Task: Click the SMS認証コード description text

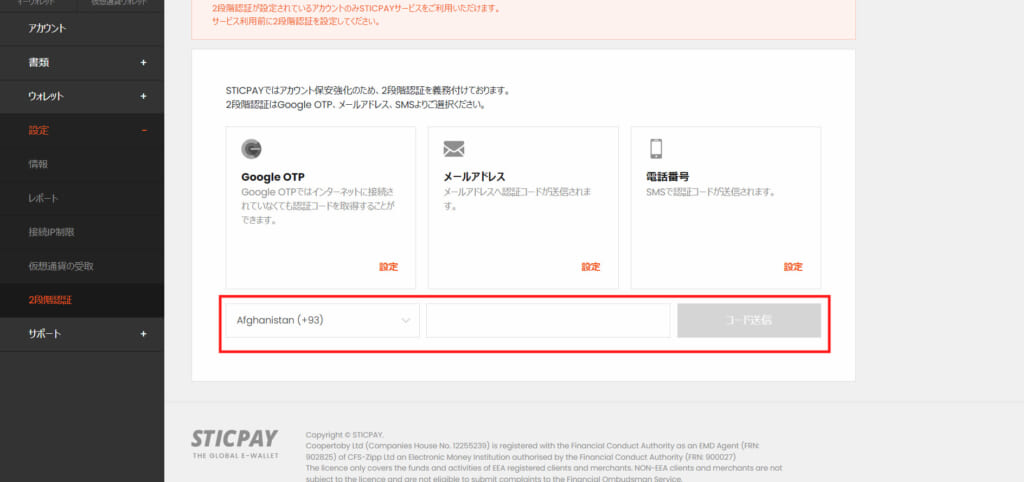Action: pyautogui.click(x=711, y=193)
